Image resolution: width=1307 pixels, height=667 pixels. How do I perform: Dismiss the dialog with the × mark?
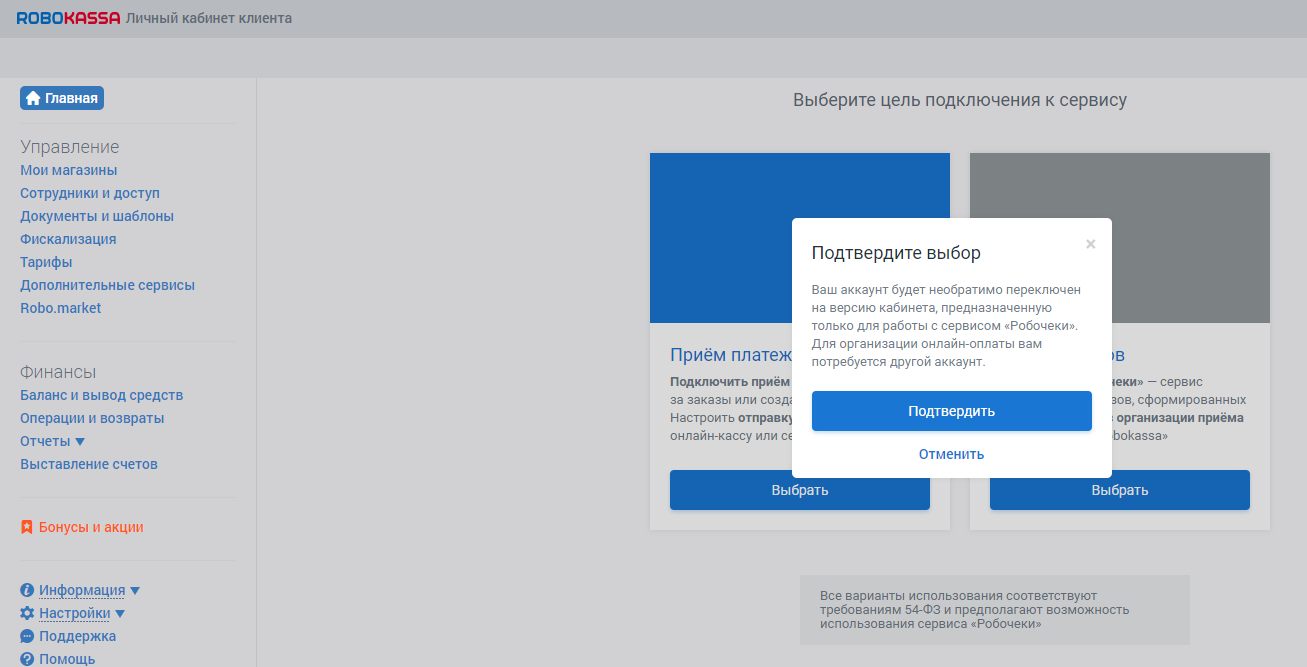1090,243
